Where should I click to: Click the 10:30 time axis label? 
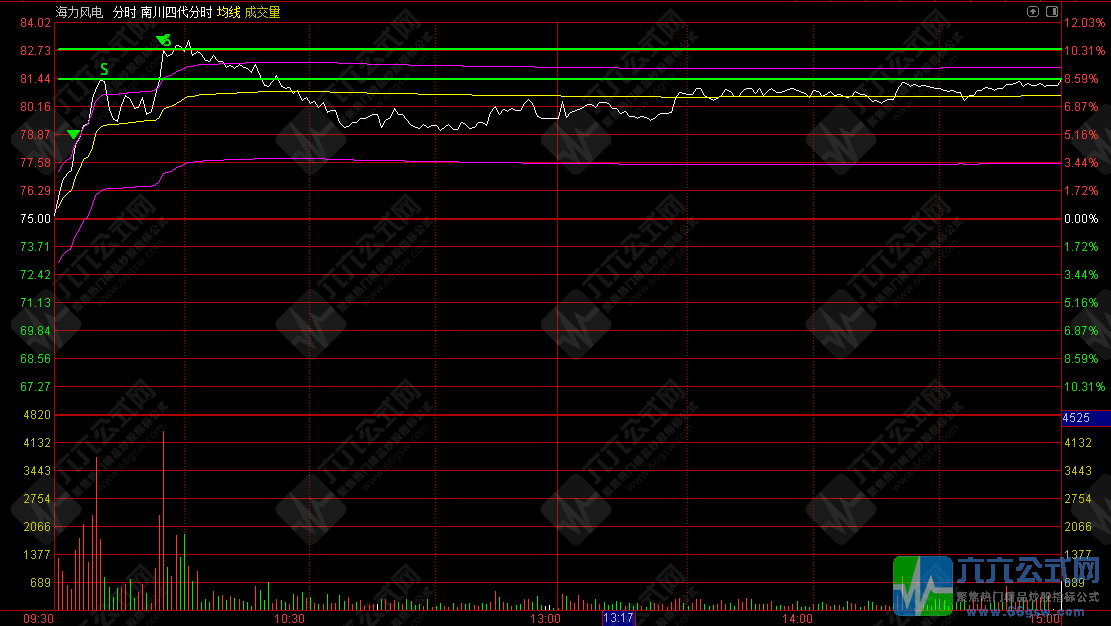pyautogui.click(x=290, y=619)
